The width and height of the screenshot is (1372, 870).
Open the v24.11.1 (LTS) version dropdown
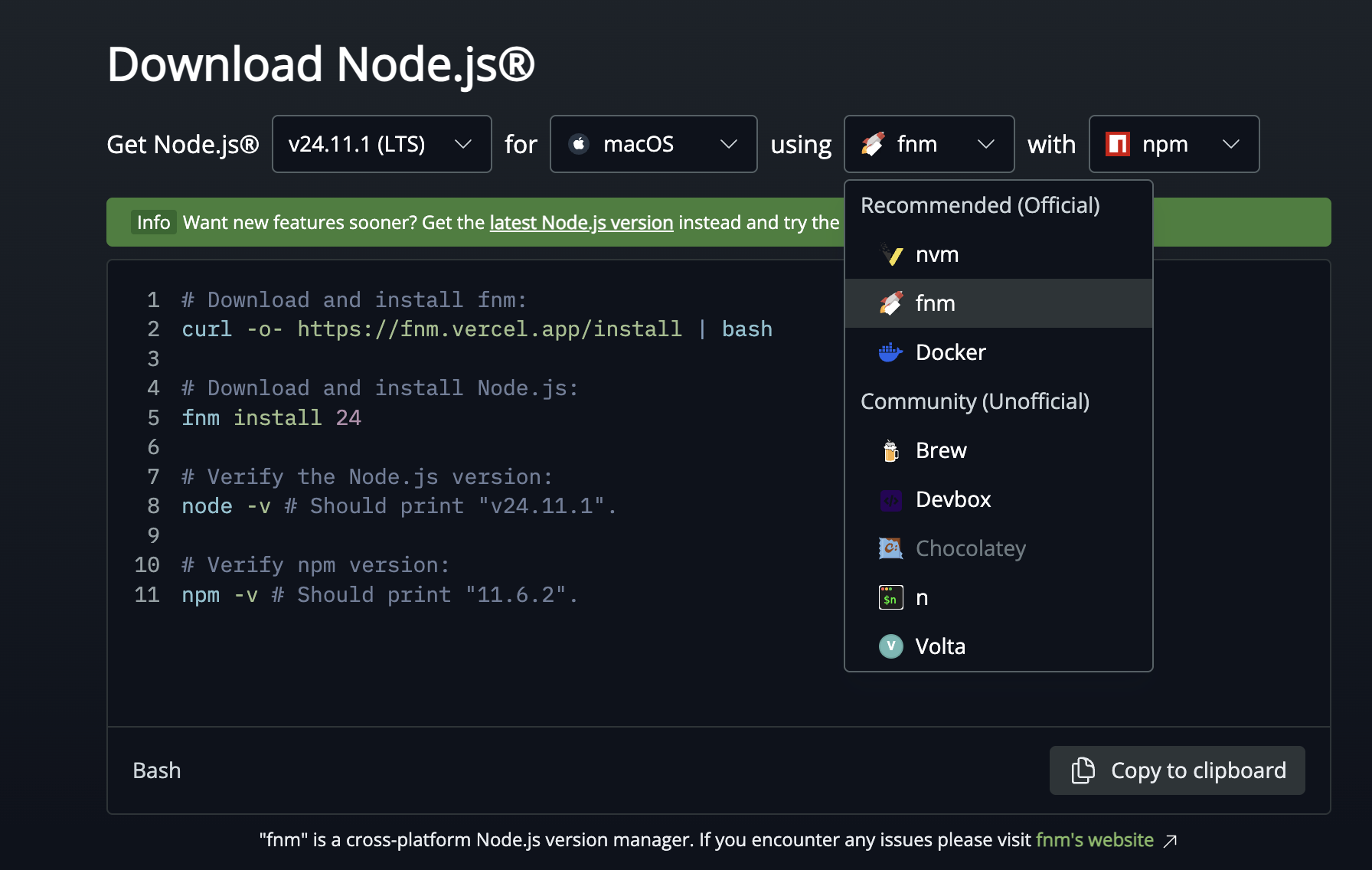382,144
